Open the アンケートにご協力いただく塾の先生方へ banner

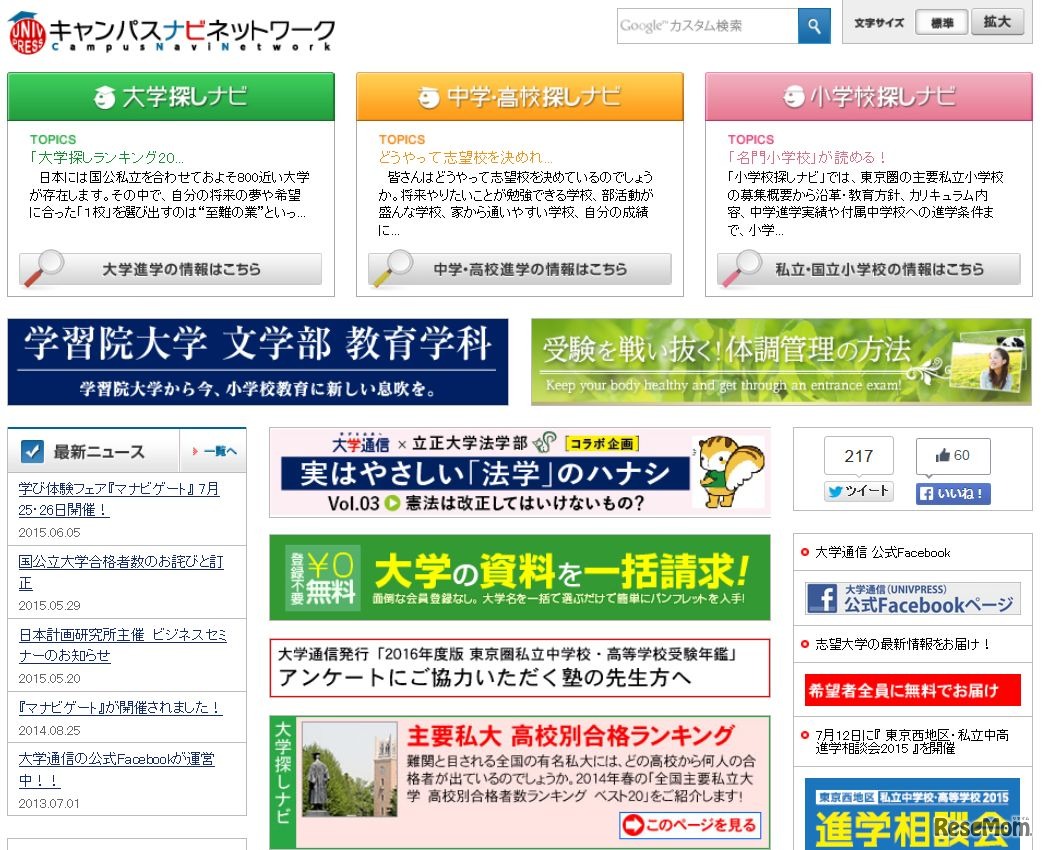click(x=520, y=667)
